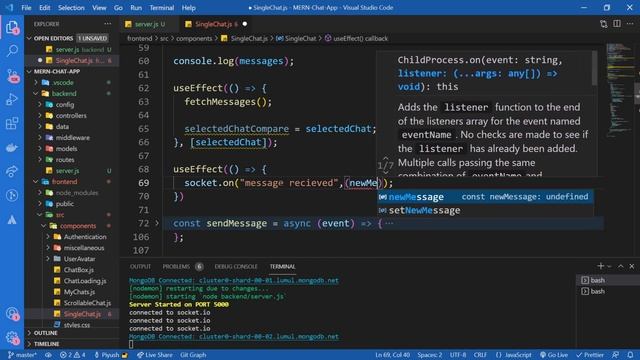
Task: Split the editor to the right
Action: pos(617,24)
